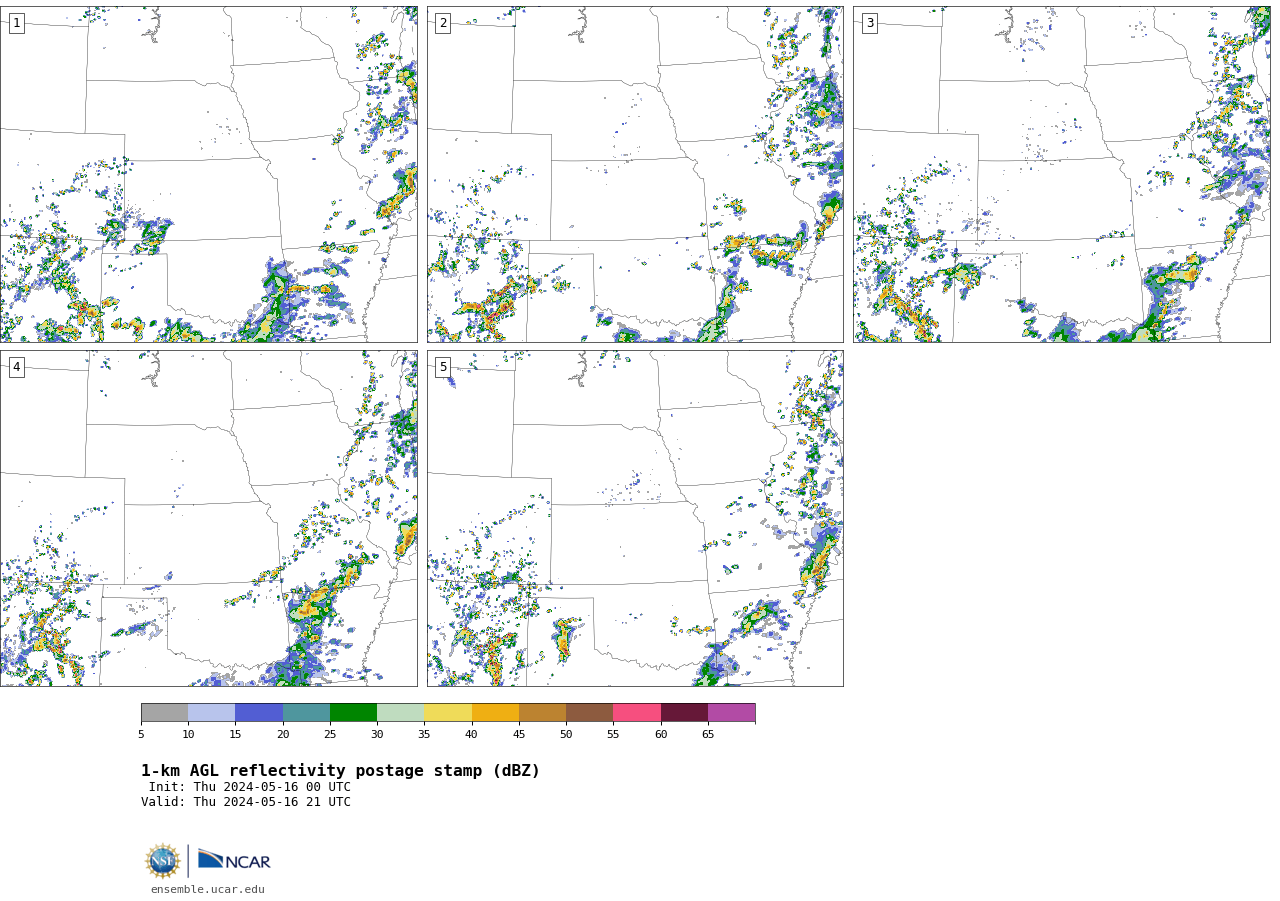Click the brown 50-55 dBZ swatch

click(x=589, y=713)
